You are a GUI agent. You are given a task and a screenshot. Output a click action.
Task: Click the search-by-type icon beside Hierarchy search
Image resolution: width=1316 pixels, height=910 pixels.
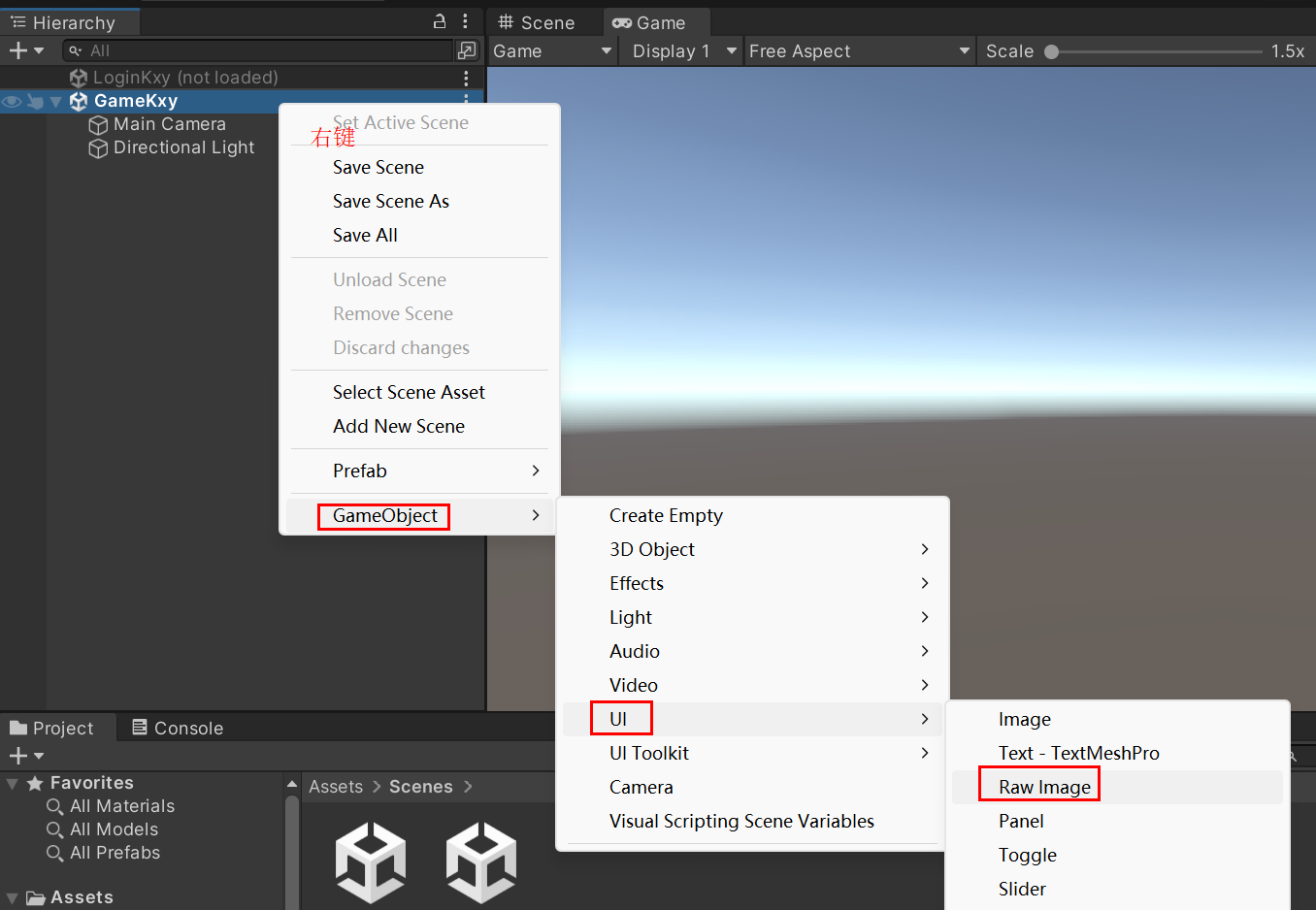(467, 50)
